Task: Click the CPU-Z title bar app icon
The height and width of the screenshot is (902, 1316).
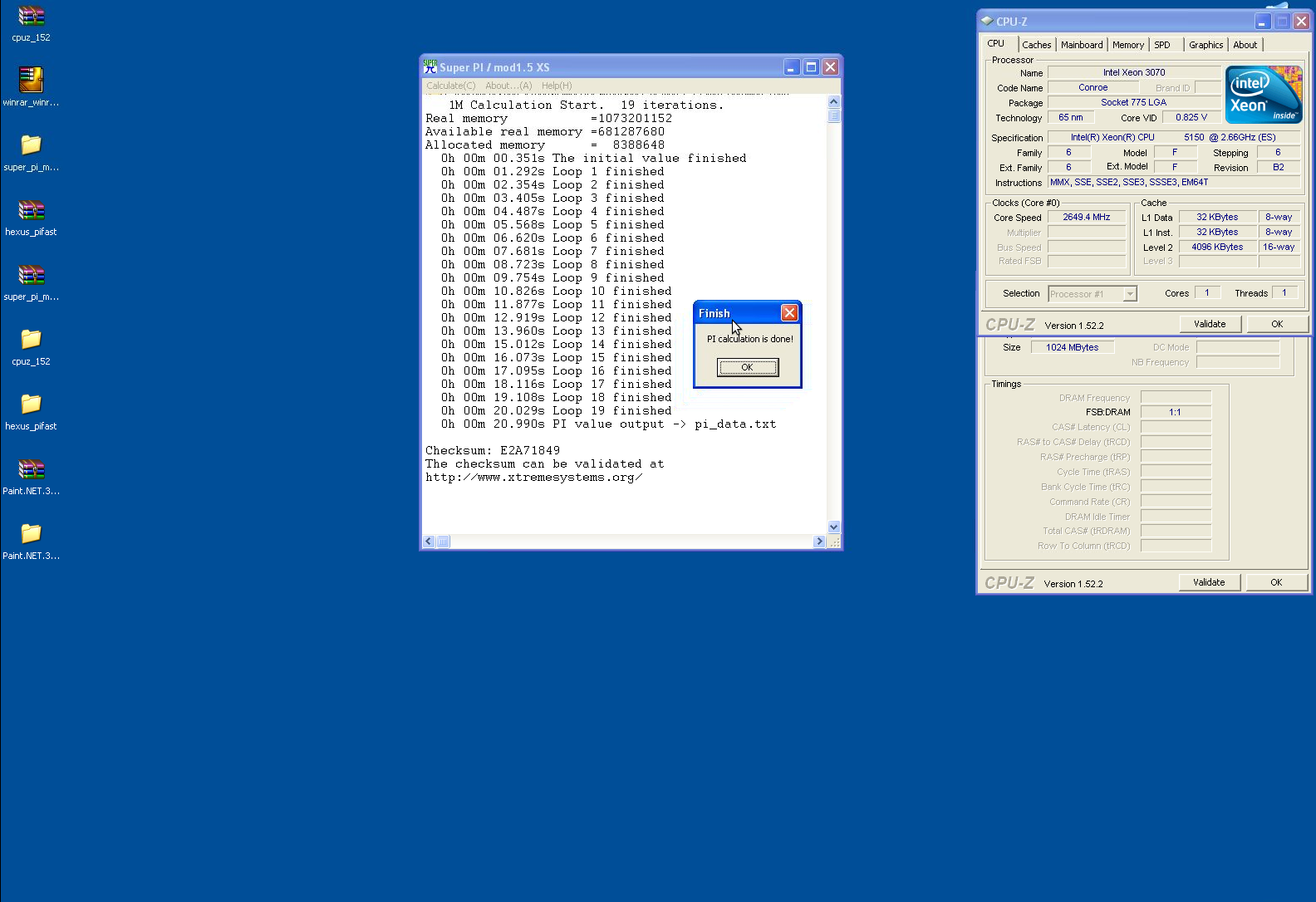Action: pos(986,21)
